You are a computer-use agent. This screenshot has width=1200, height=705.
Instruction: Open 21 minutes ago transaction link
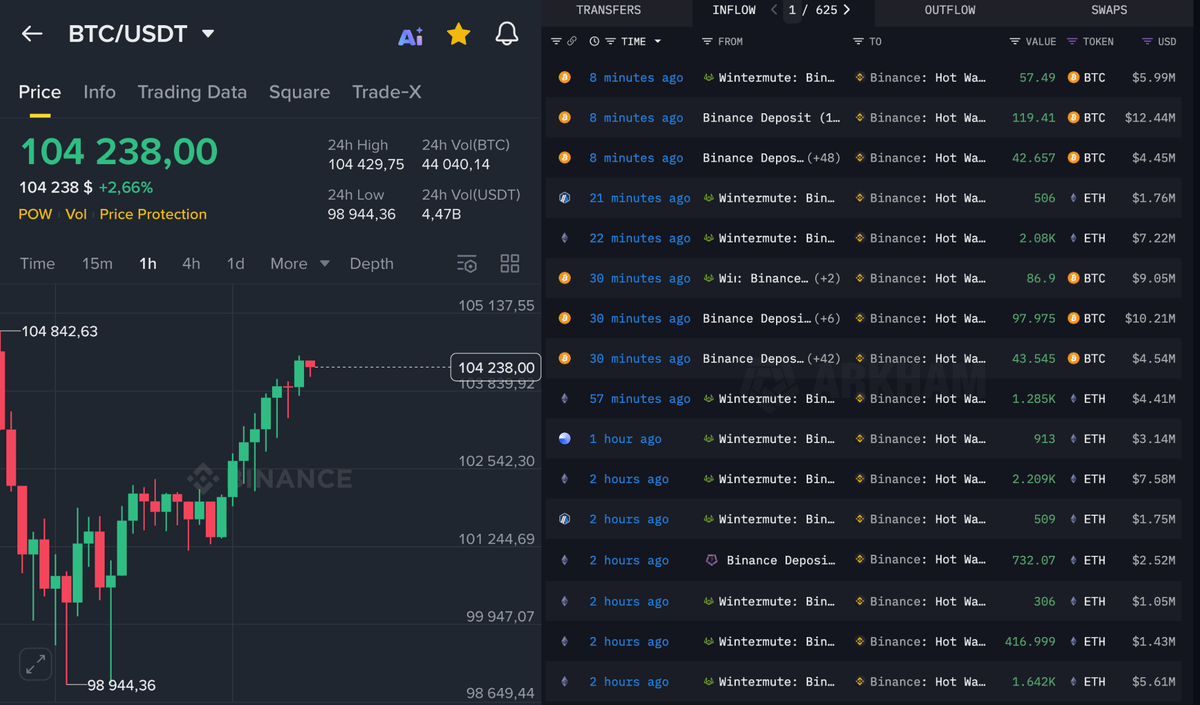click(x=640, y=198)
